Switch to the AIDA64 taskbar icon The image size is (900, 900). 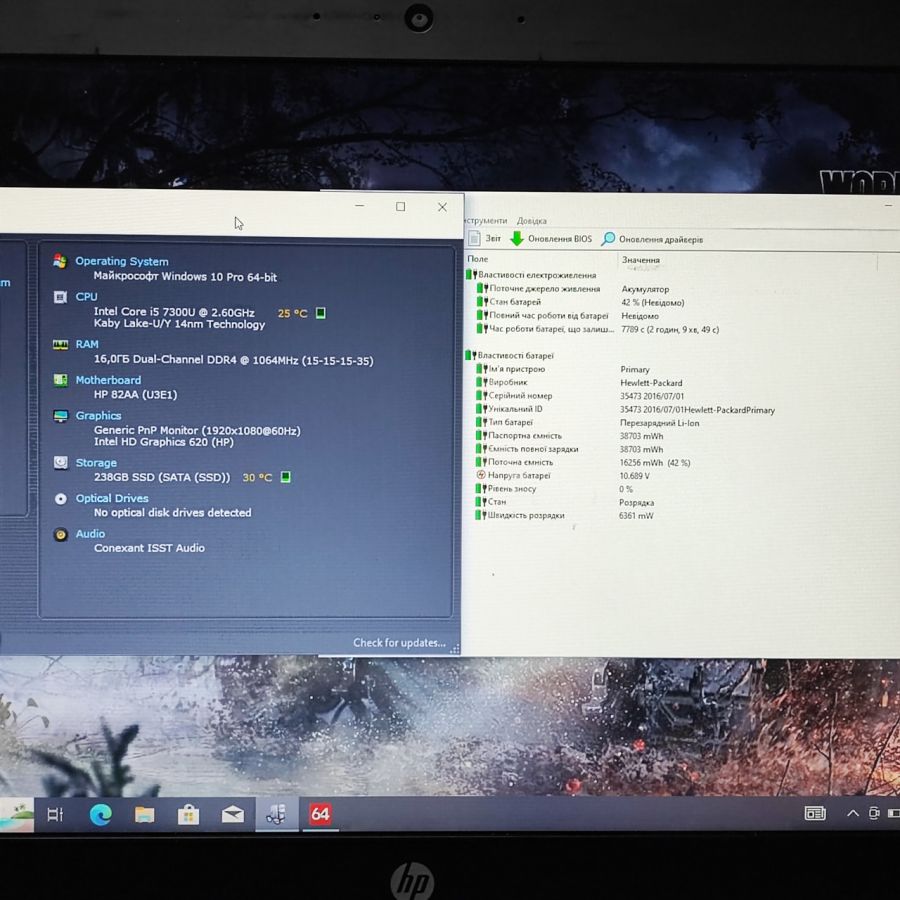320,814
